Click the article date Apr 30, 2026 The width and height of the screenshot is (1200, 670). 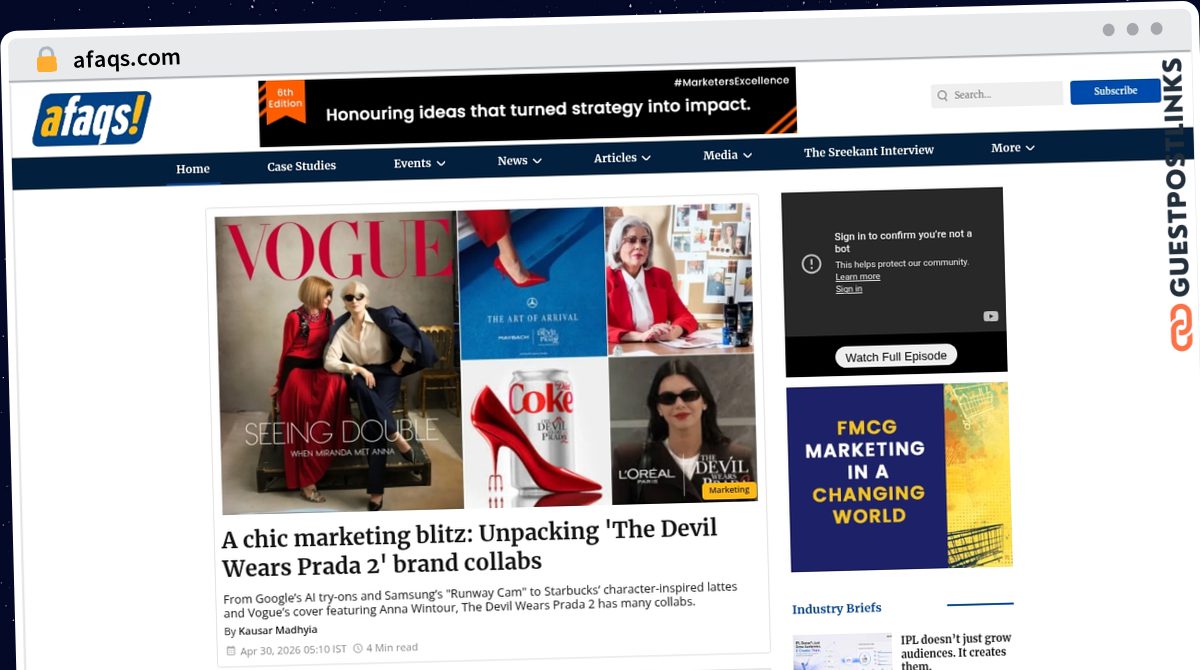(x=293, y=649)
